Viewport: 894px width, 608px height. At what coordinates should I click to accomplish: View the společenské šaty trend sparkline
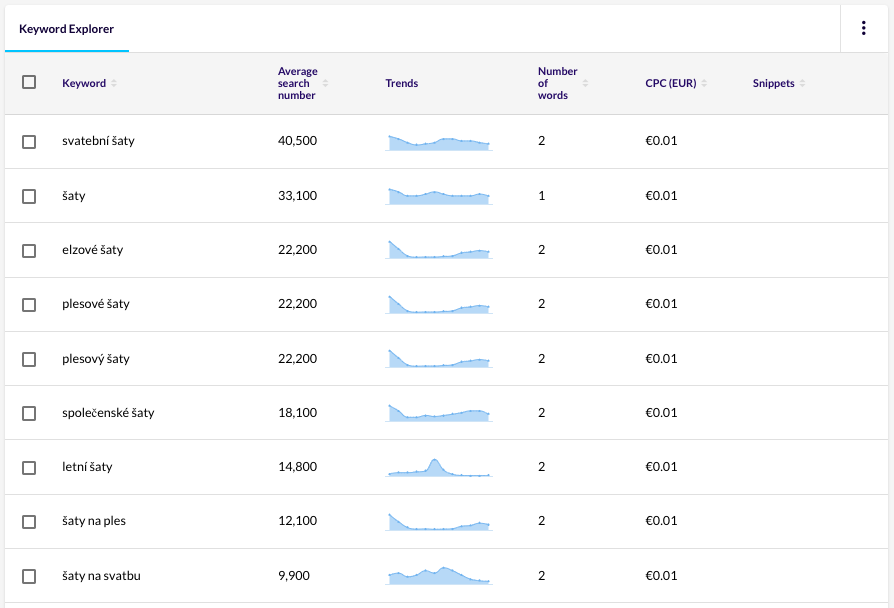(438, 413)
